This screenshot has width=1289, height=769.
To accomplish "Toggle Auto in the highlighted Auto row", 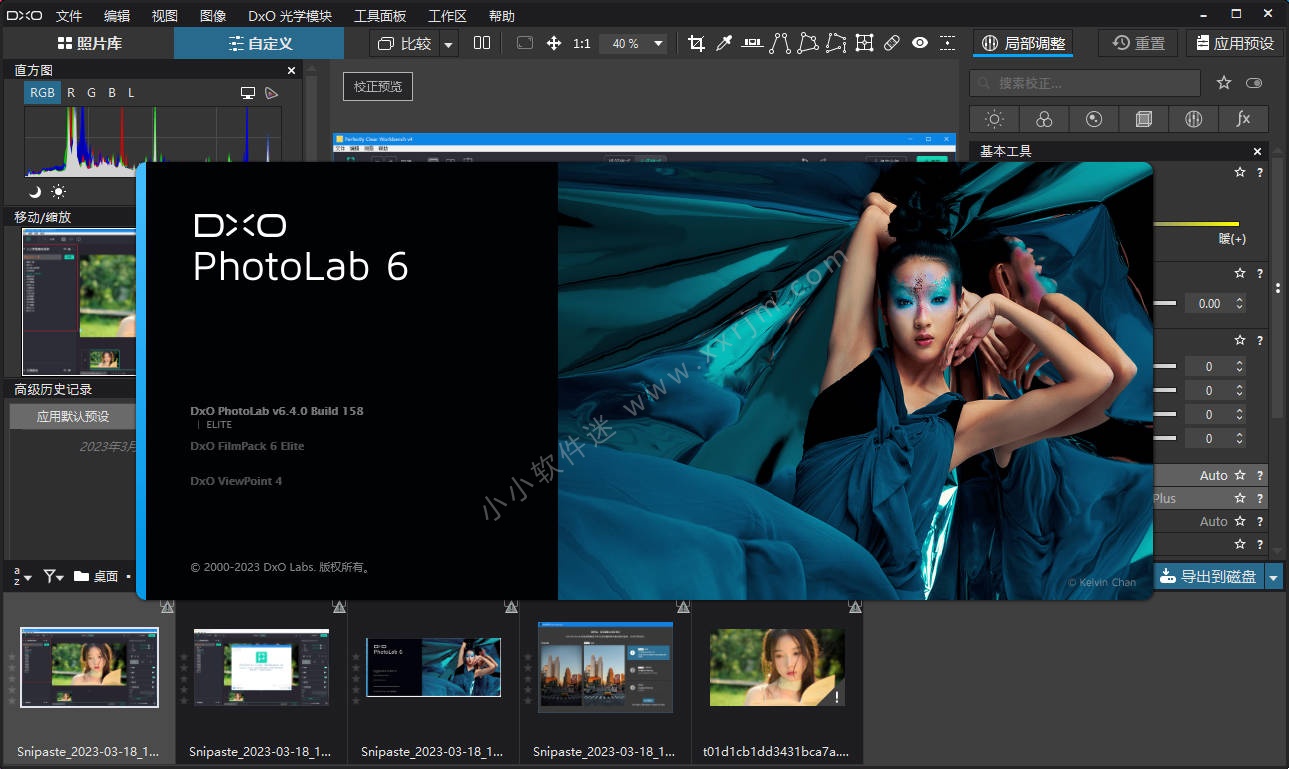I will tap(1213, 475).
